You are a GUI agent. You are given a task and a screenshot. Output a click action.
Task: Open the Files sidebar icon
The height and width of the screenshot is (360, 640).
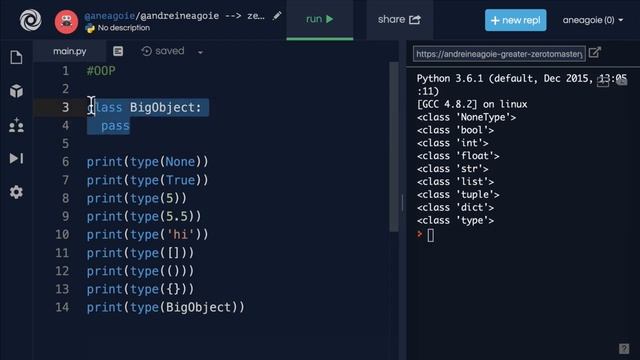pos(16,58)
